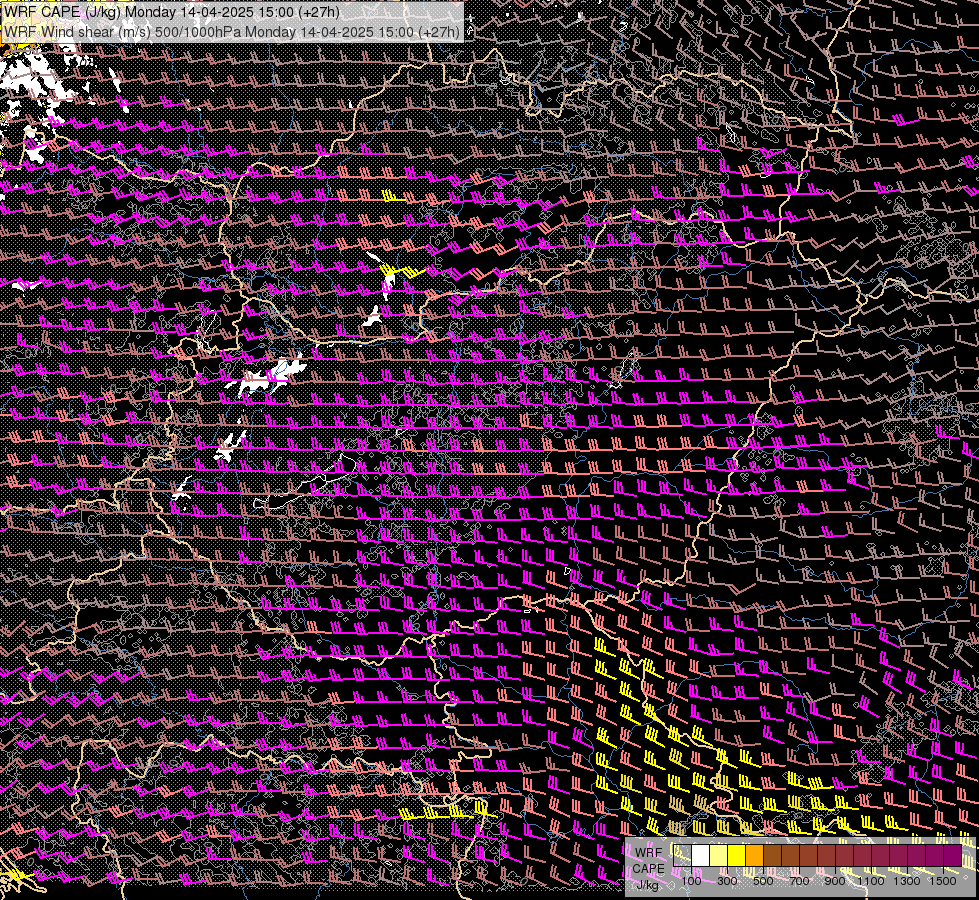Click the J/kg unit label in legend

point(647,885)
